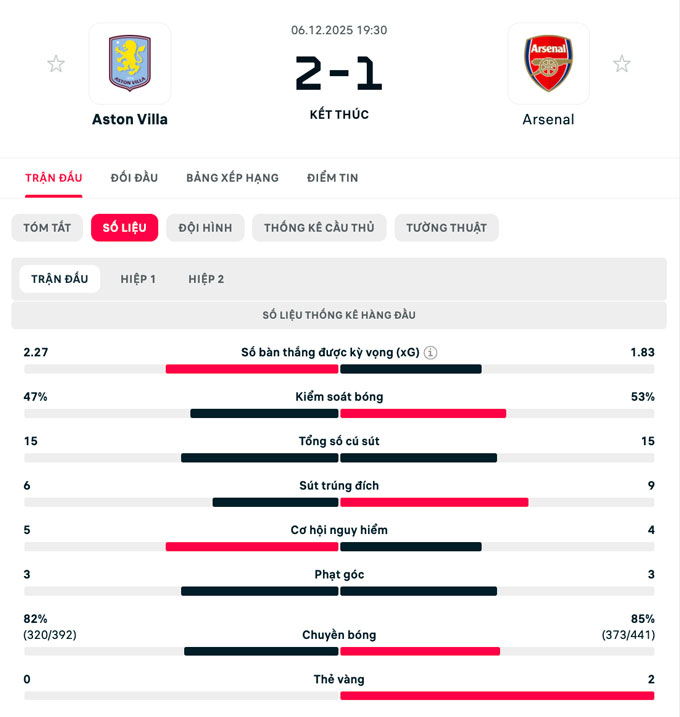Click the Arsenal team name
This screenshot has height=717, width=680.
pyautogui.click(x=548, y=120)
